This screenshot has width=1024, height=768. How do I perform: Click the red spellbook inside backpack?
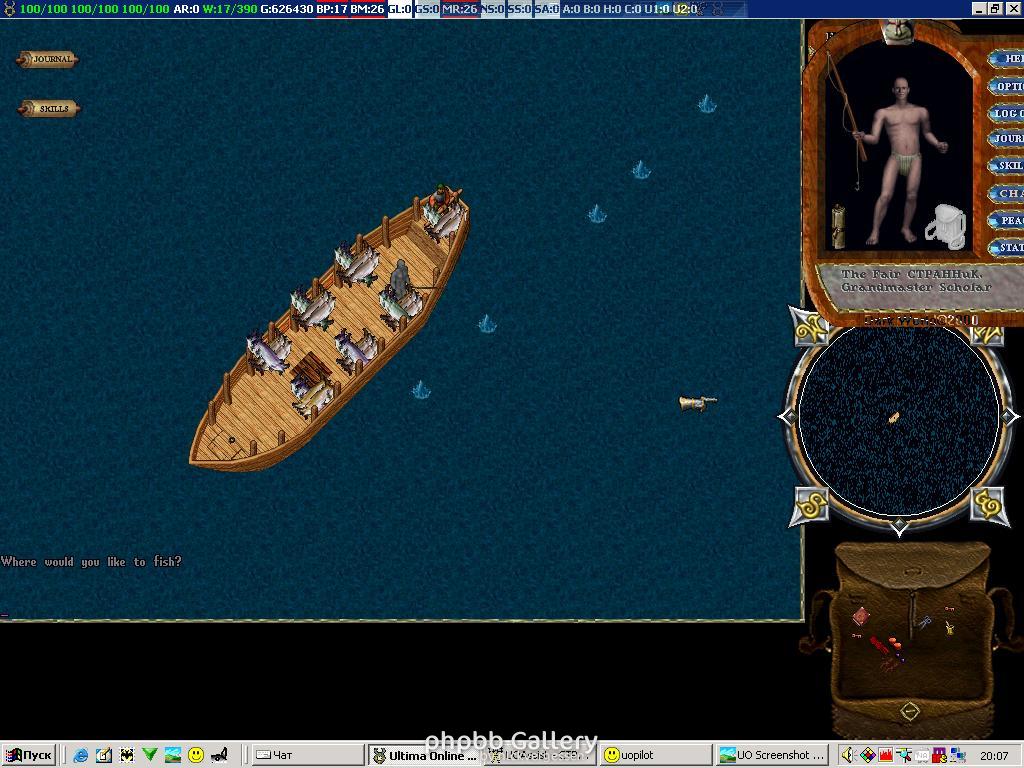pos(860,617)
